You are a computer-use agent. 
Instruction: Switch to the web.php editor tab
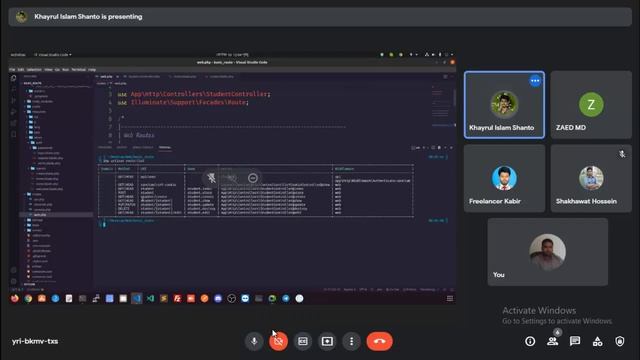(x=107, y=76)
